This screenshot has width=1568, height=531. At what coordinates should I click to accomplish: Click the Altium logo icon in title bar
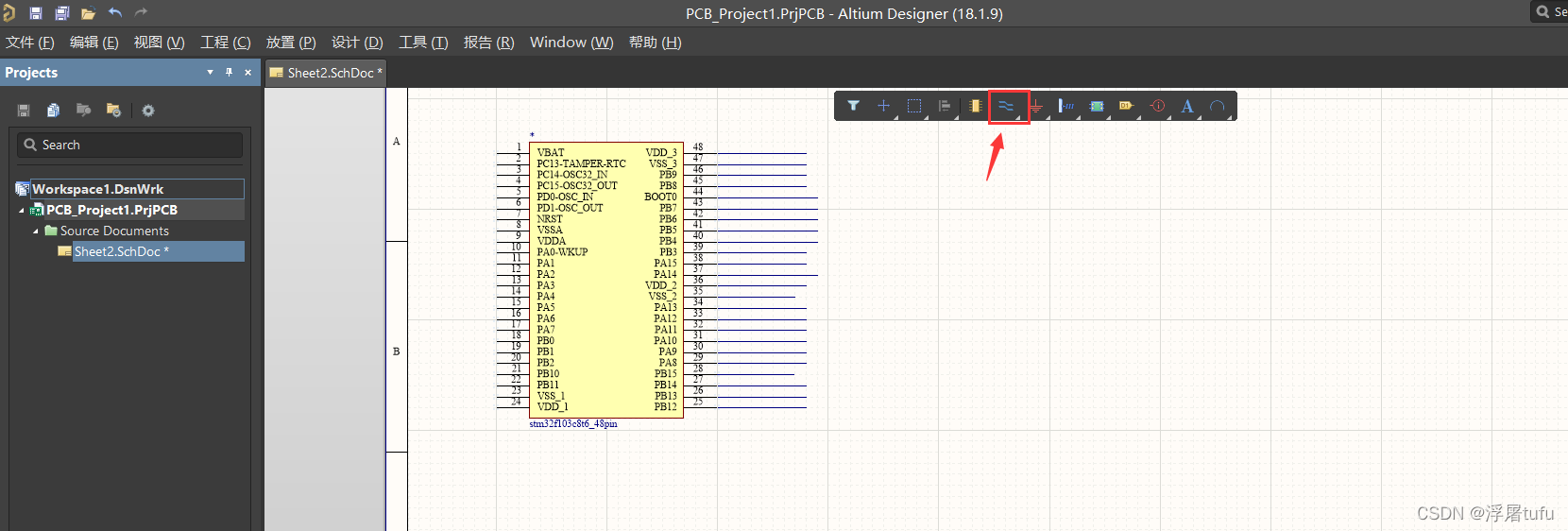click(x=9, y=12)
